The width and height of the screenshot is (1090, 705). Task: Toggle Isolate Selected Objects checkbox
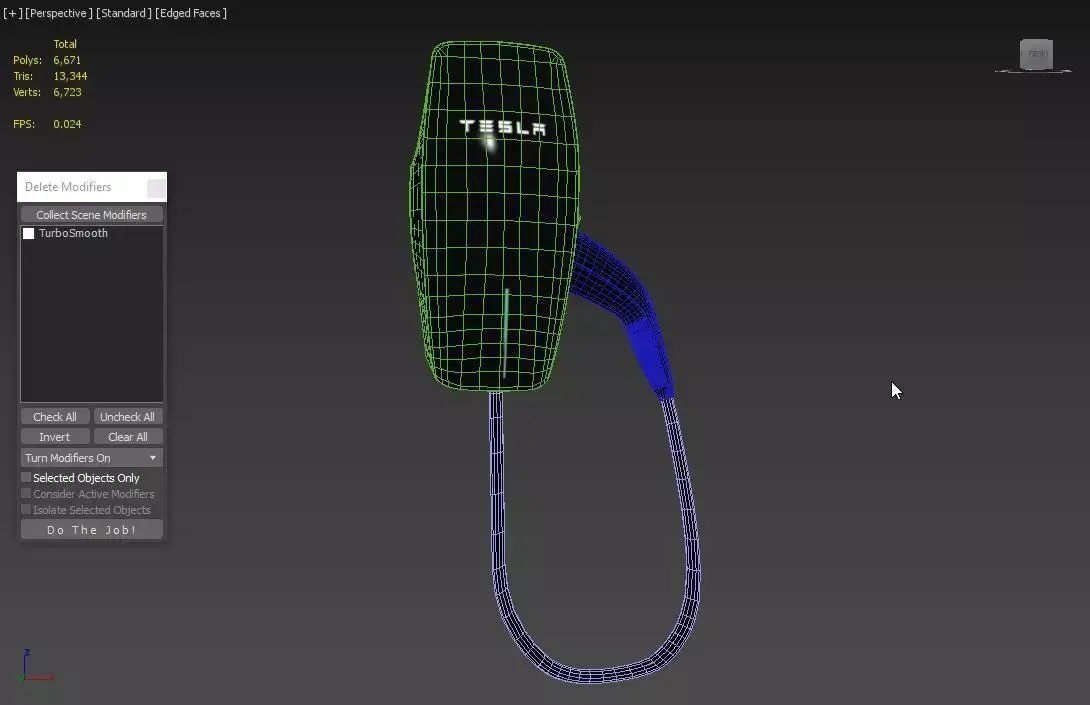(26, 510)
